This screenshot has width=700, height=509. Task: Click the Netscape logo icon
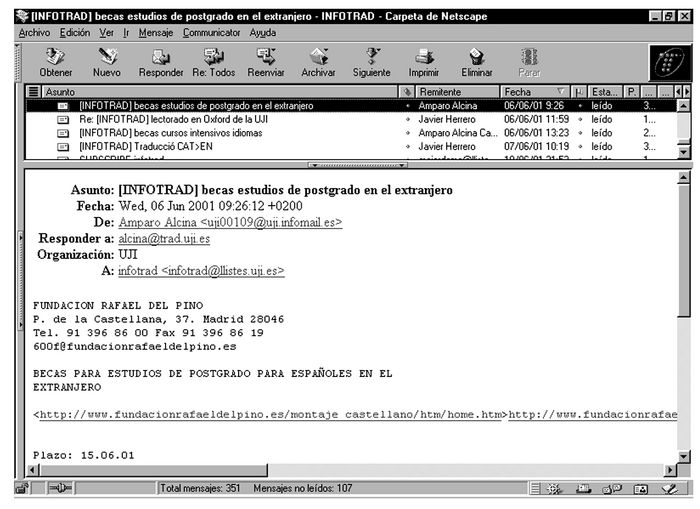(669, 62)
